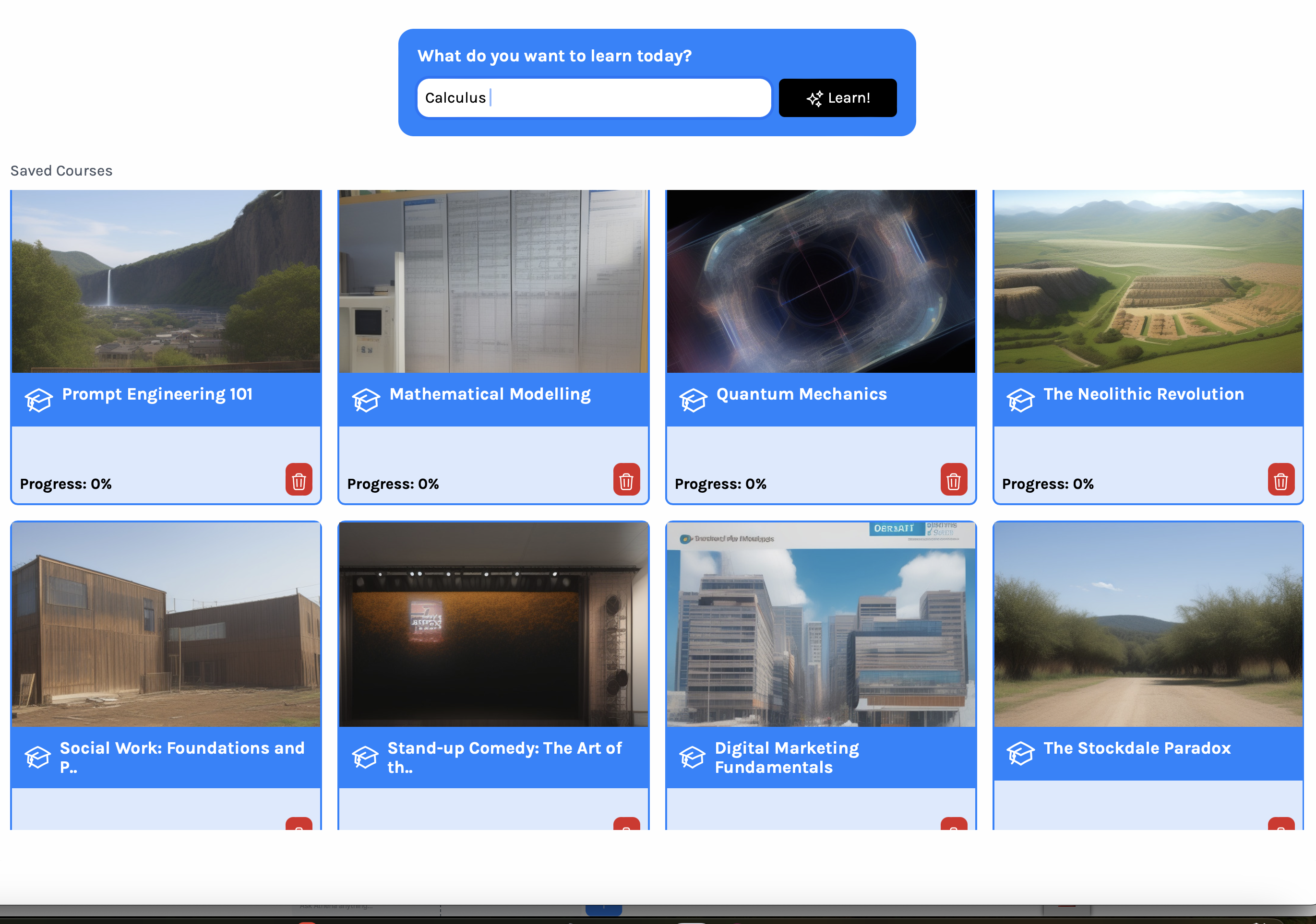Open course Social Work: Foundations and P..

(x=182, y=758)
